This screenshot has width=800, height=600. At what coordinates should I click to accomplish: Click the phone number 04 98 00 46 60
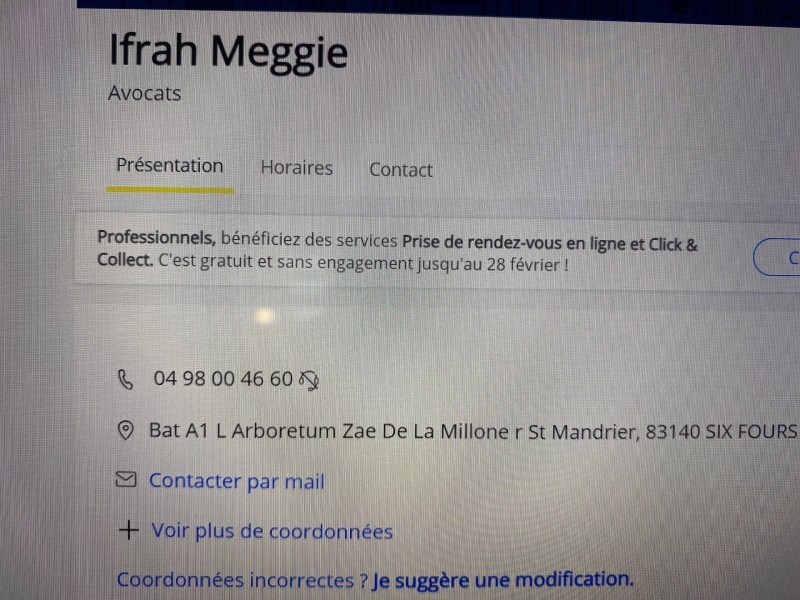(x=223, y=379)
